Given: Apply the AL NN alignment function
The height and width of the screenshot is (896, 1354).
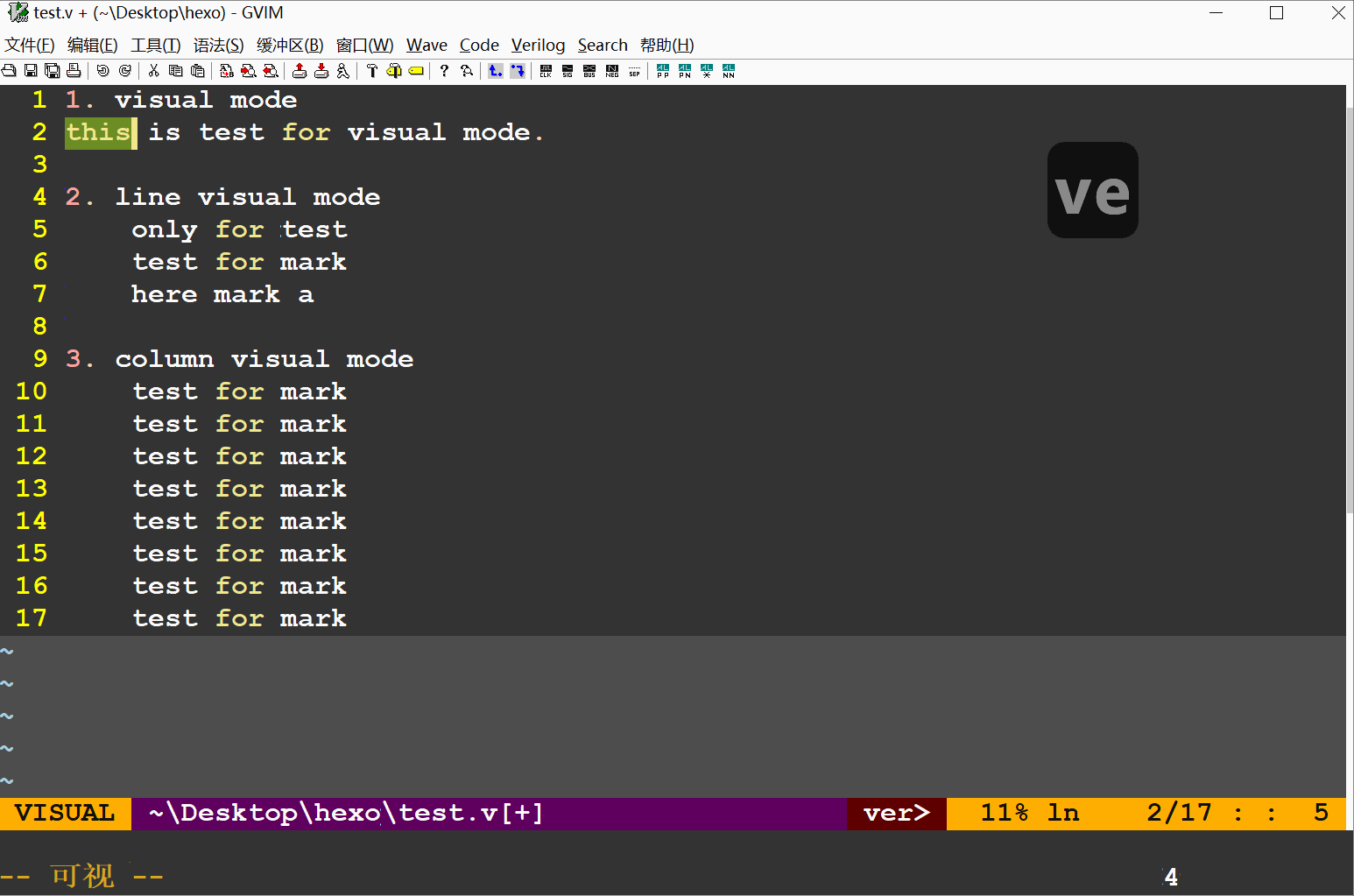Looking at the screenshot, I should pos(729,71).
